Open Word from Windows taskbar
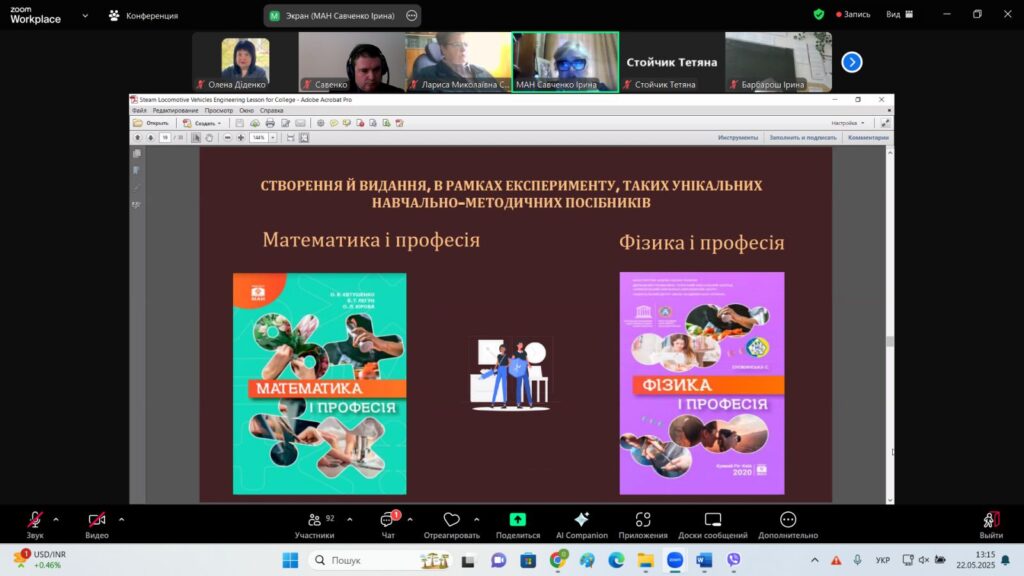Image resolution: width=1024 pixels, height=576 pixels. click(704, 560)
